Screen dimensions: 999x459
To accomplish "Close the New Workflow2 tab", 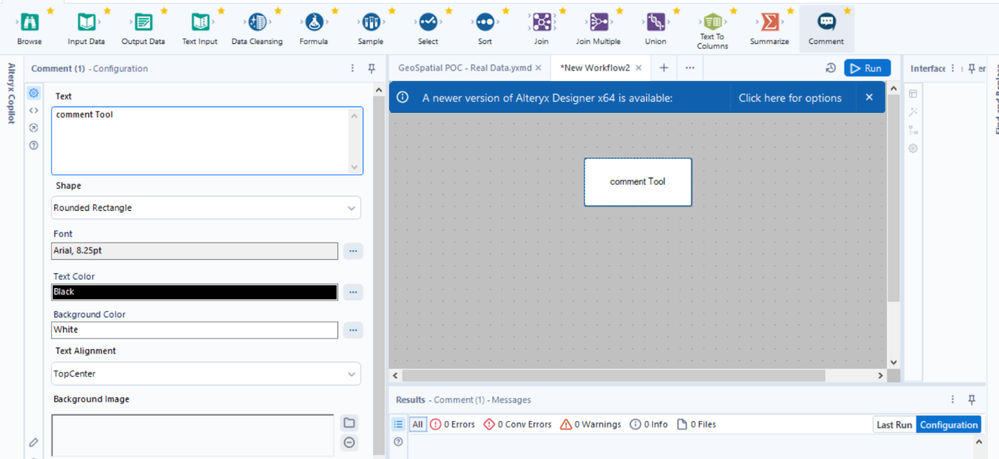I will point(639,68).
